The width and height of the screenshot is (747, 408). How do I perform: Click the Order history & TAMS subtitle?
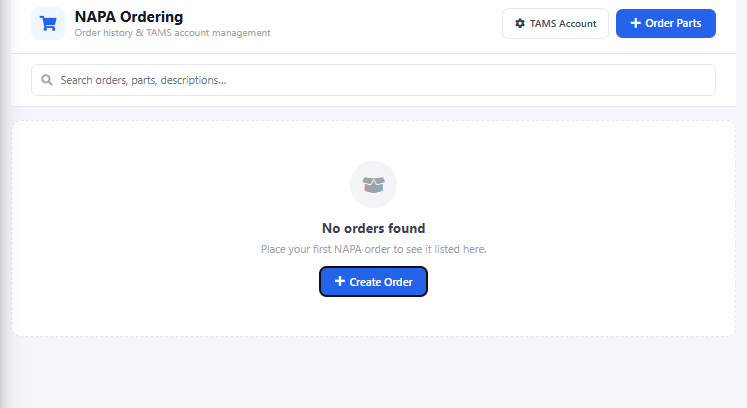[x=172, y=33]
